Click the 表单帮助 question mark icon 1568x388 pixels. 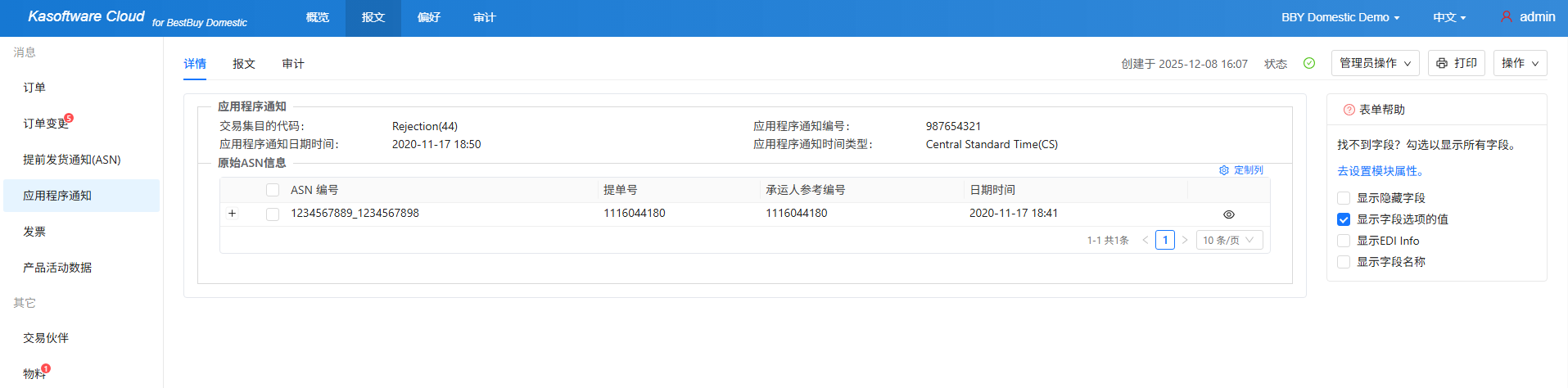(x=1349, y=110)
